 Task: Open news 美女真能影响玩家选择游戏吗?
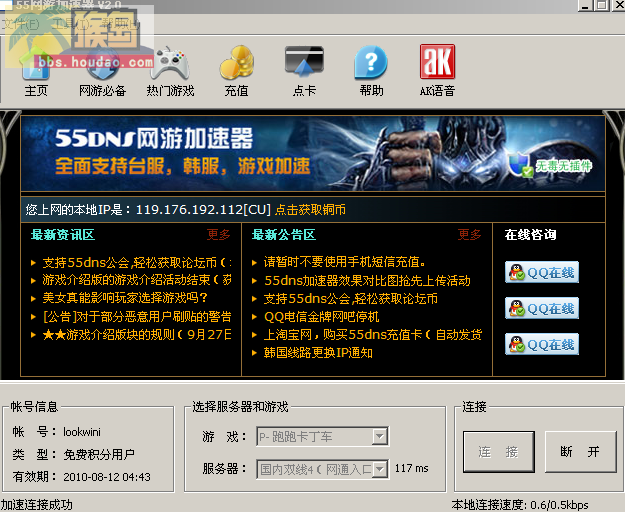[125, 298]
